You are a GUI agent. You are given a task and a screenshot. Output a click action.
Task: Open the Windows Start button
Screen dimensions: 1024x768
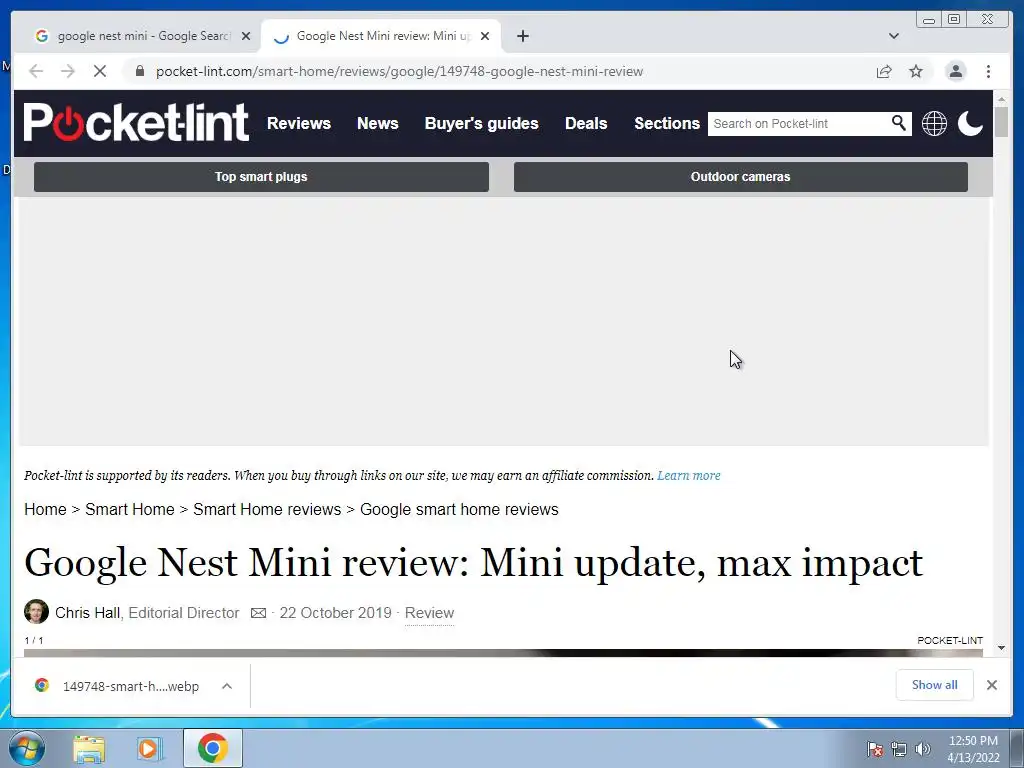[x=26, y=748]
